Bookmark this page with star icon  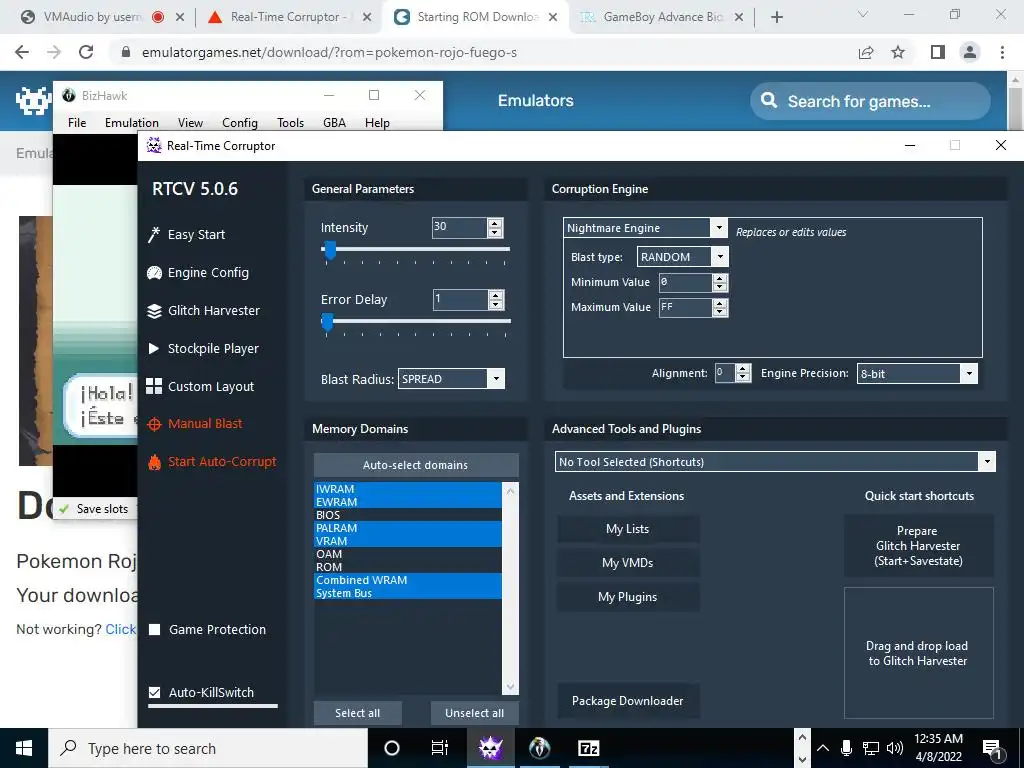pyautogui.click(x=898, y=52)
